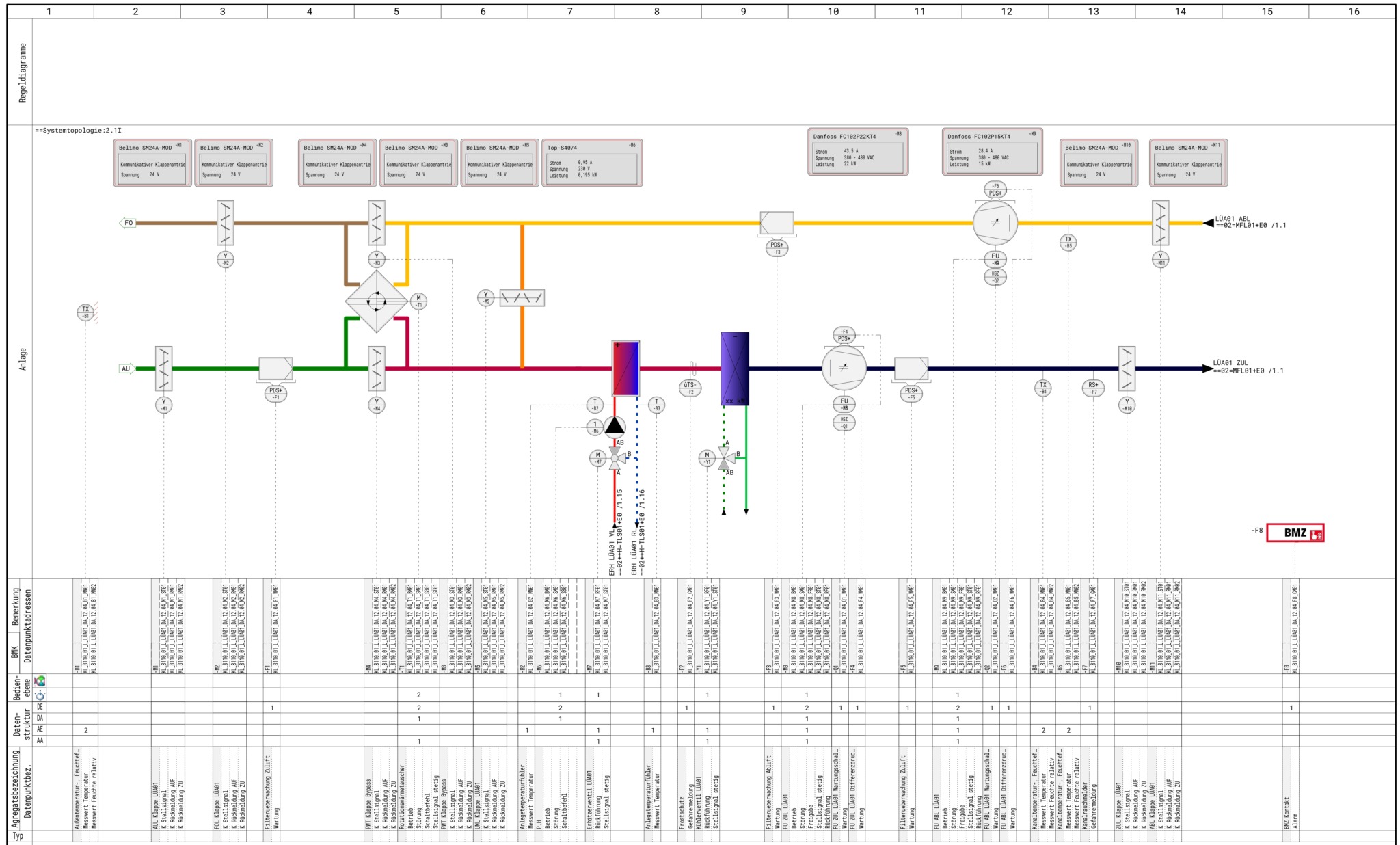Screen dimensions: 1400x845
Task: Click the Bedien-ebene globe icon
Action: pos(40,682)
